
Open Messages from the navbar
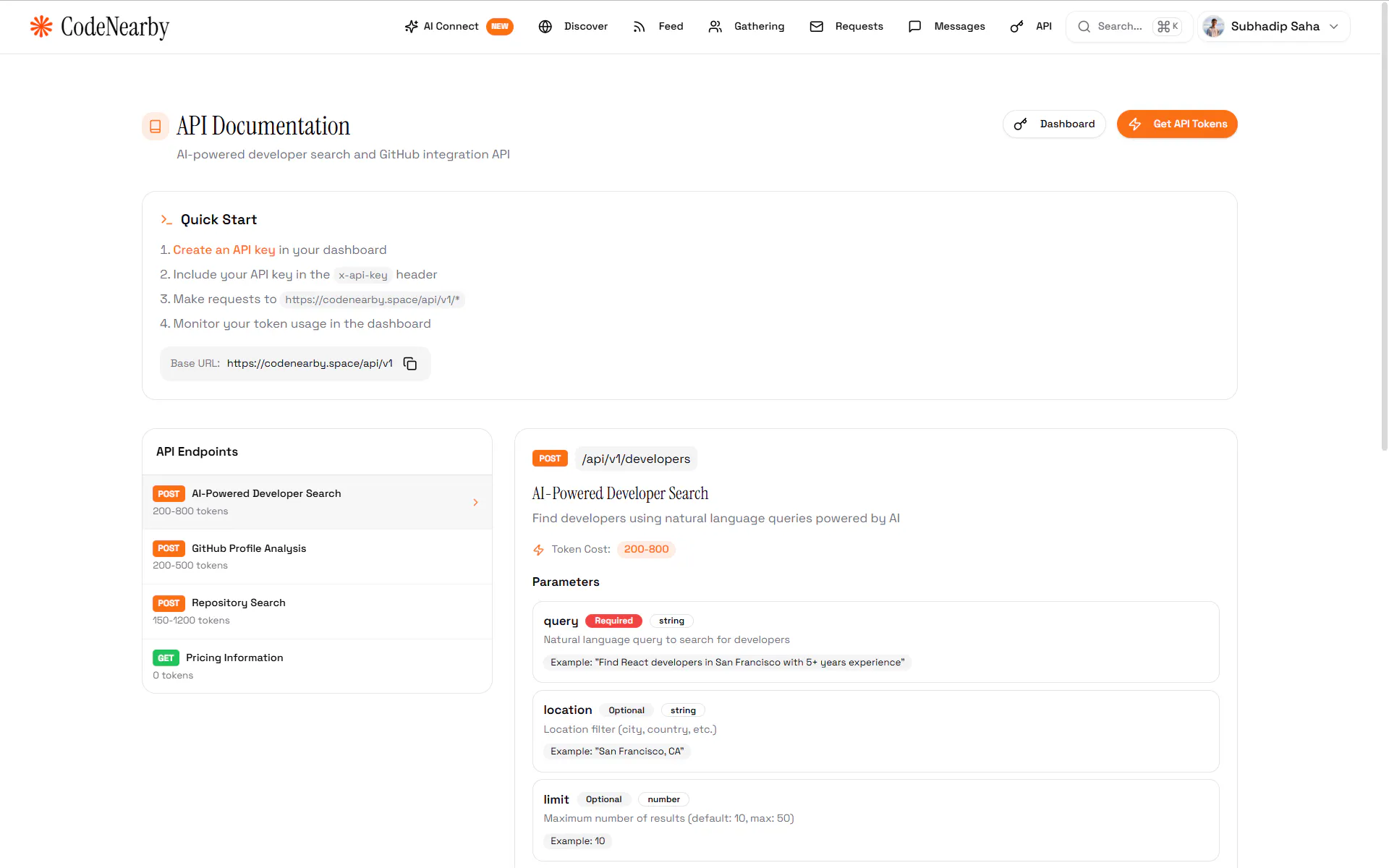(x=946, y=27)
